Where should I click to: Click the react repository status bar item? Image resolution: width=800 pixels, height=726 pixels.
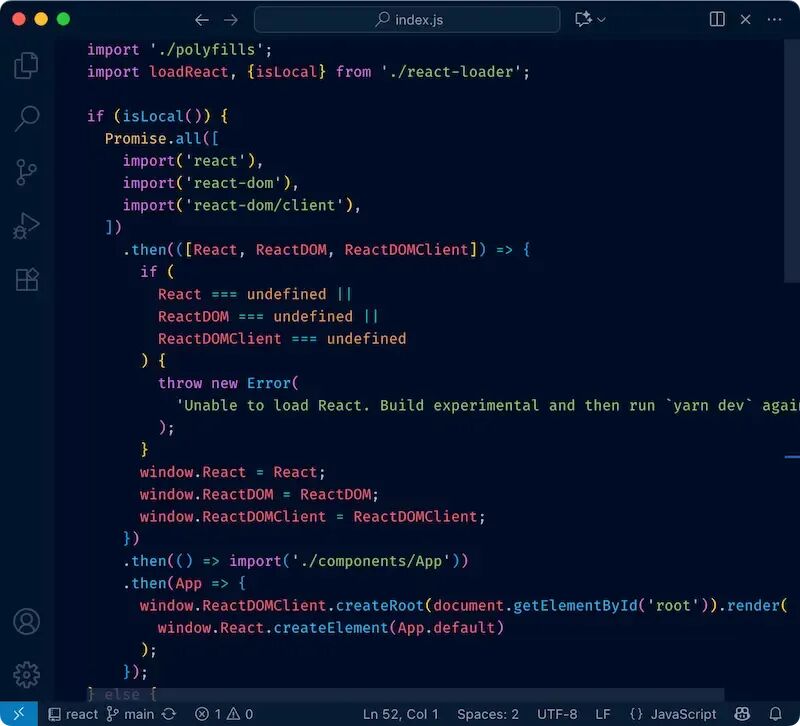click(x=73, y=714)
